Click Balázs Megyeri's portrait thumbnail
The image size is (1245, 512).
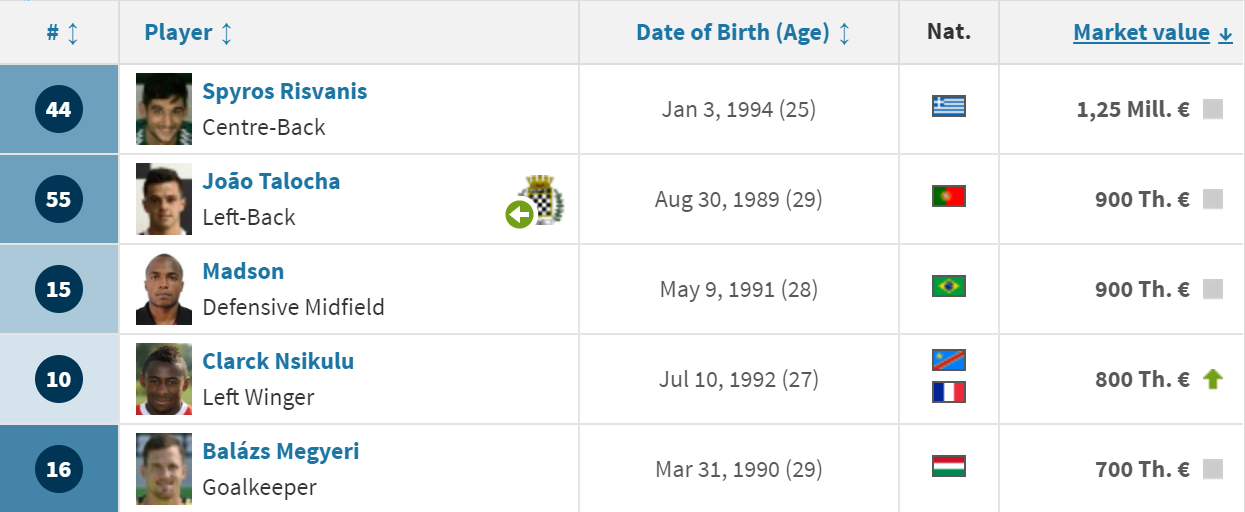164,469
